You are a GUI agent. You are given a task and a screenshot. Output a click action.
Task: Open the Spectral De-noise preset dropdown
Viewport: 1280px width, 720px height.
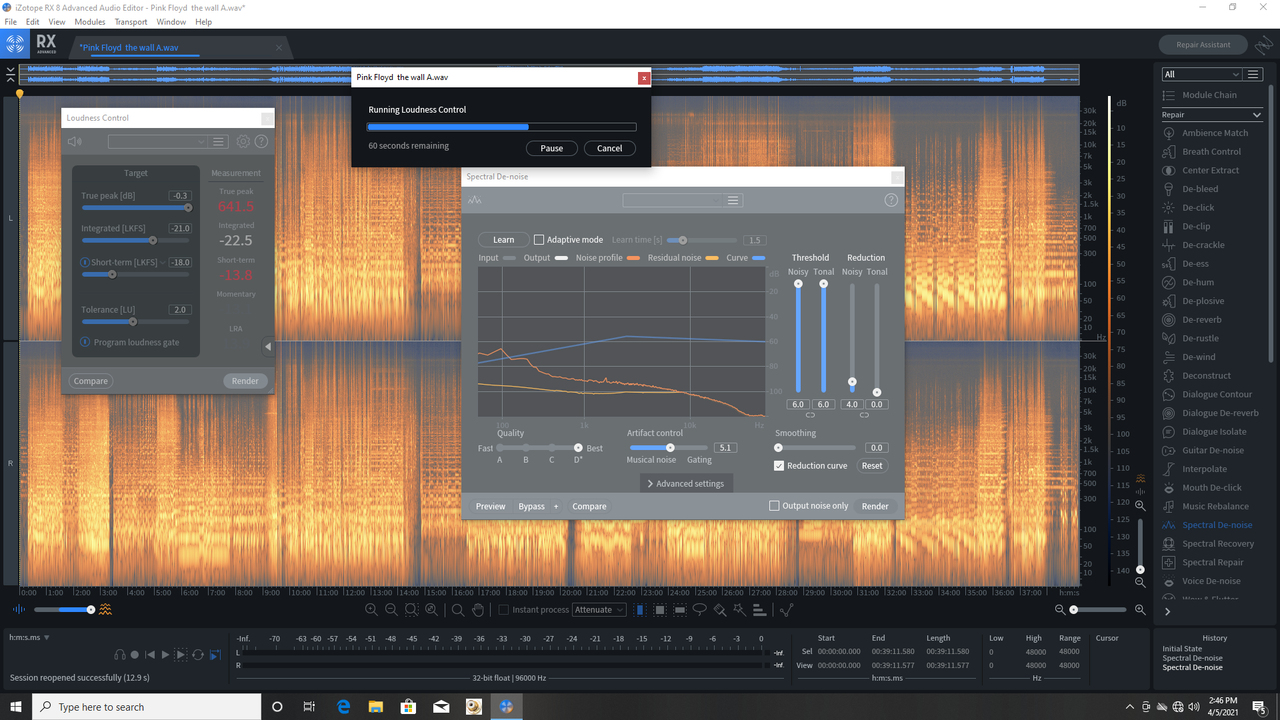coord(673,200)
